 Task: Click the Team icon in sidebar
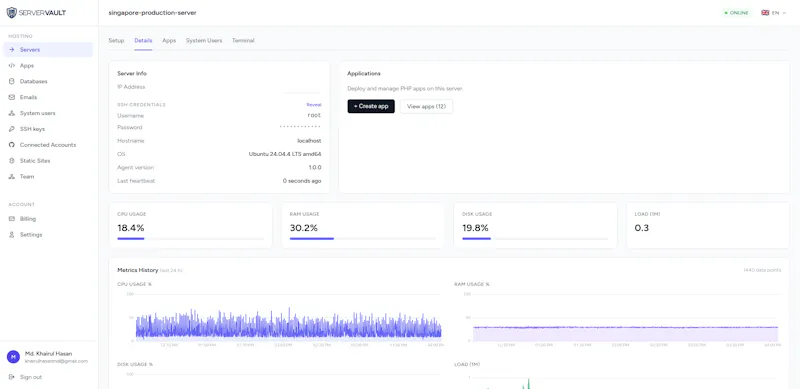(12, 176)
